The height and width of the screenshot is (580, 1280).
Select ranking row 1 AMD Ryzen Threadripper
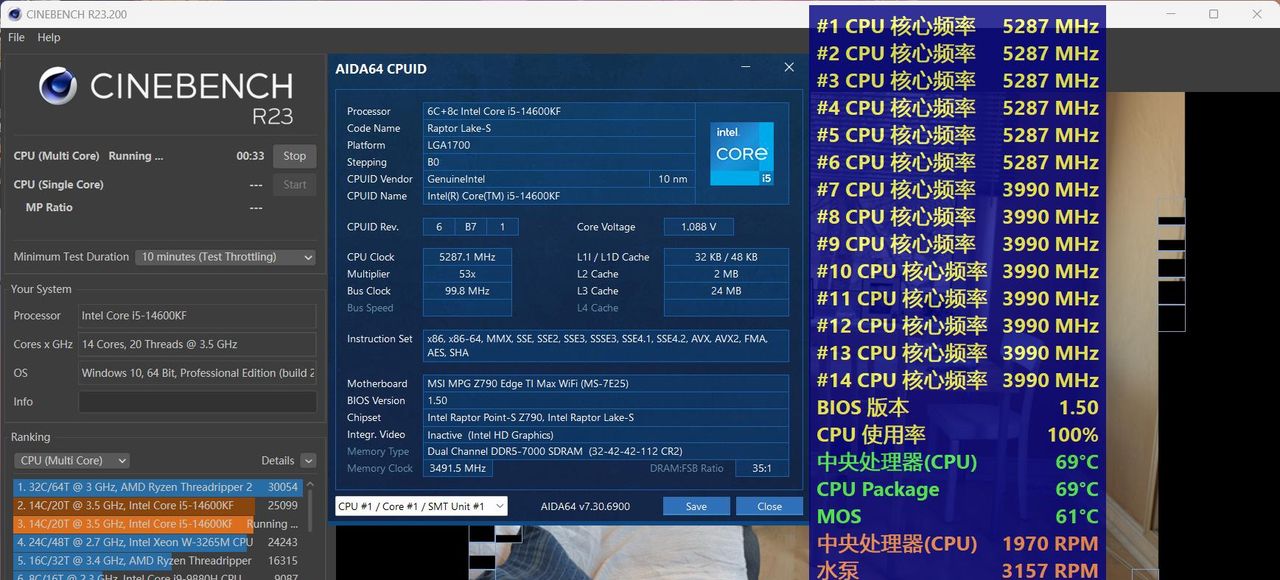pos(158,487)
